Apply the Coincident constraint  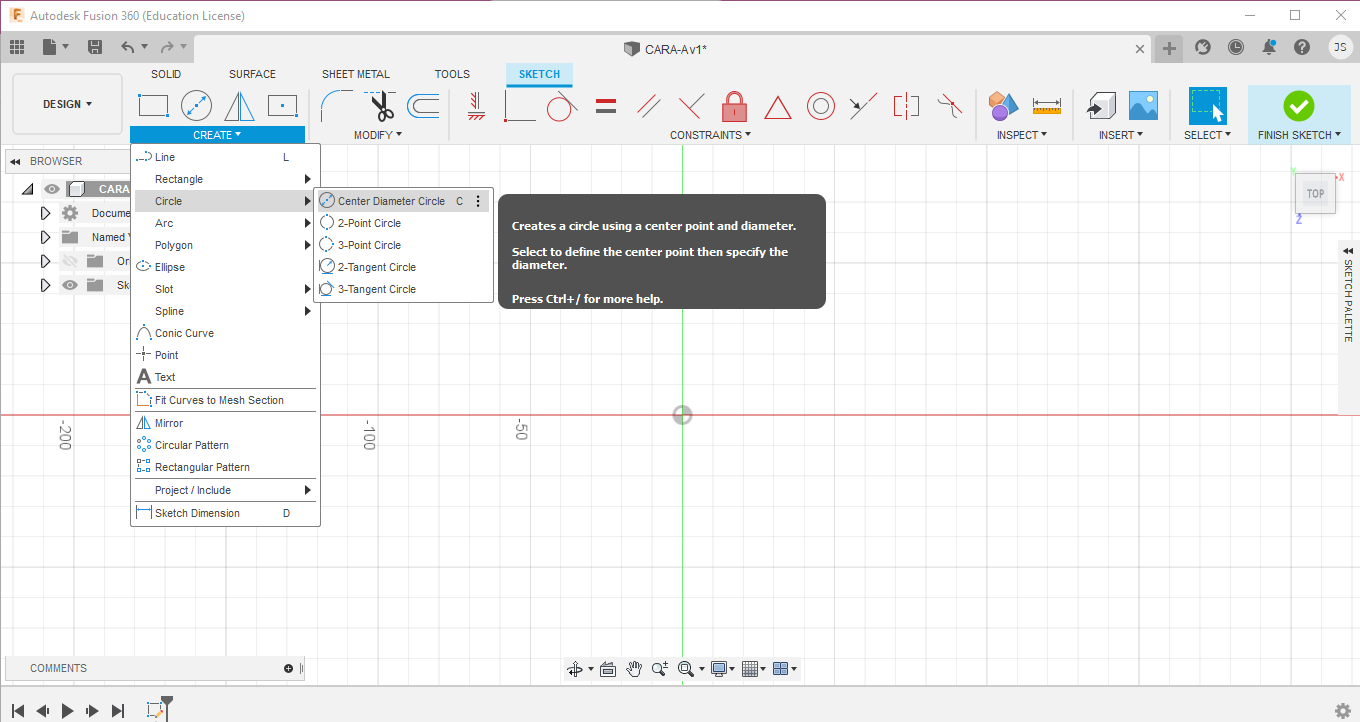520,105
